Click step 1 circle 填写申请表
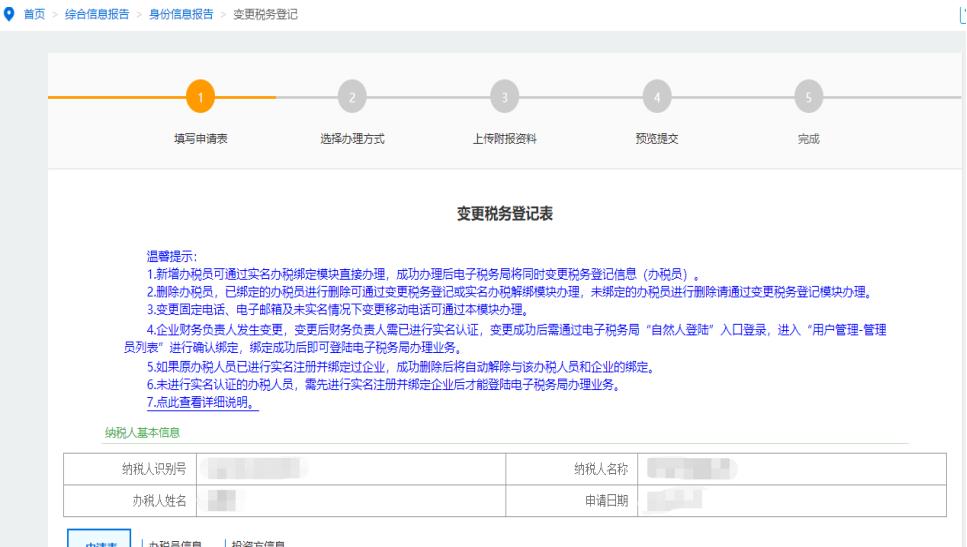 [x=201, y=98]
